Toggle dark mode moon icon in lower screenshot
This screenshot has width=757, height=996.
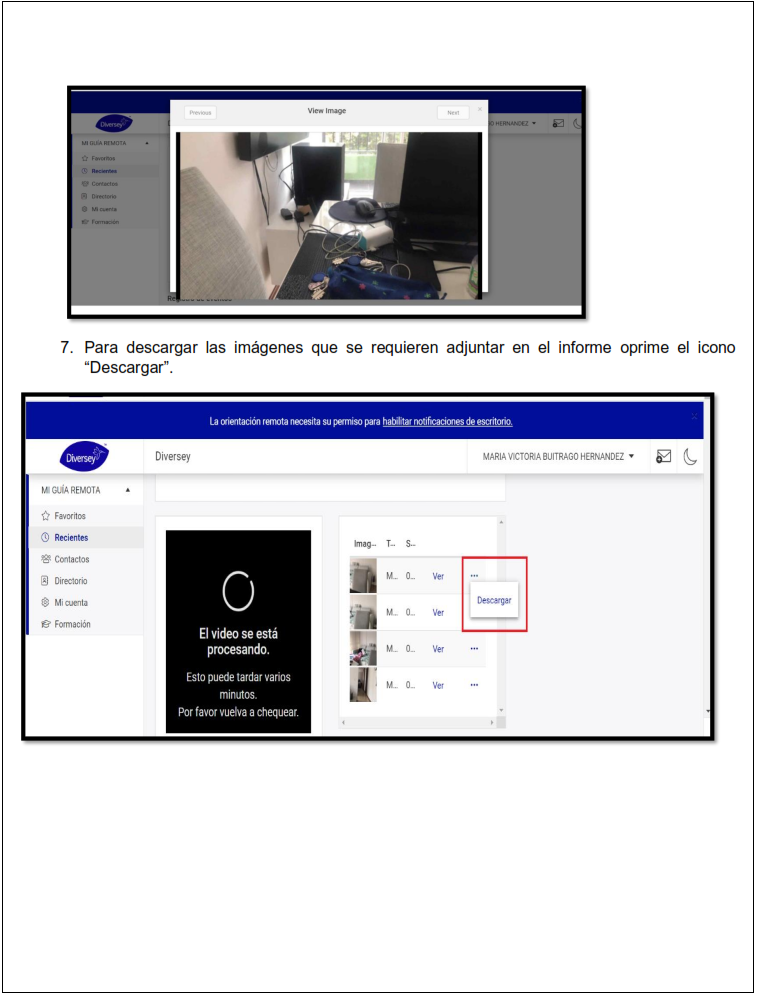[x=691, y=456]
